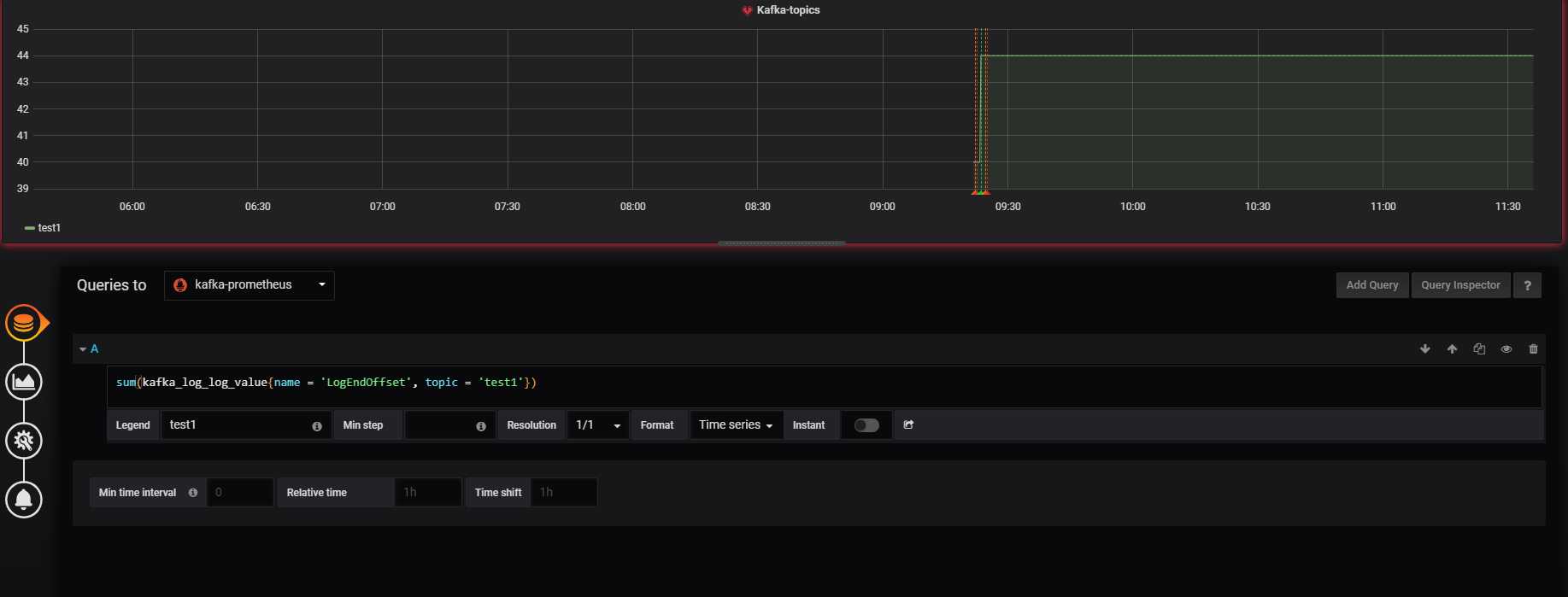Toggle query A visibility eye icon

(1506, 348)
